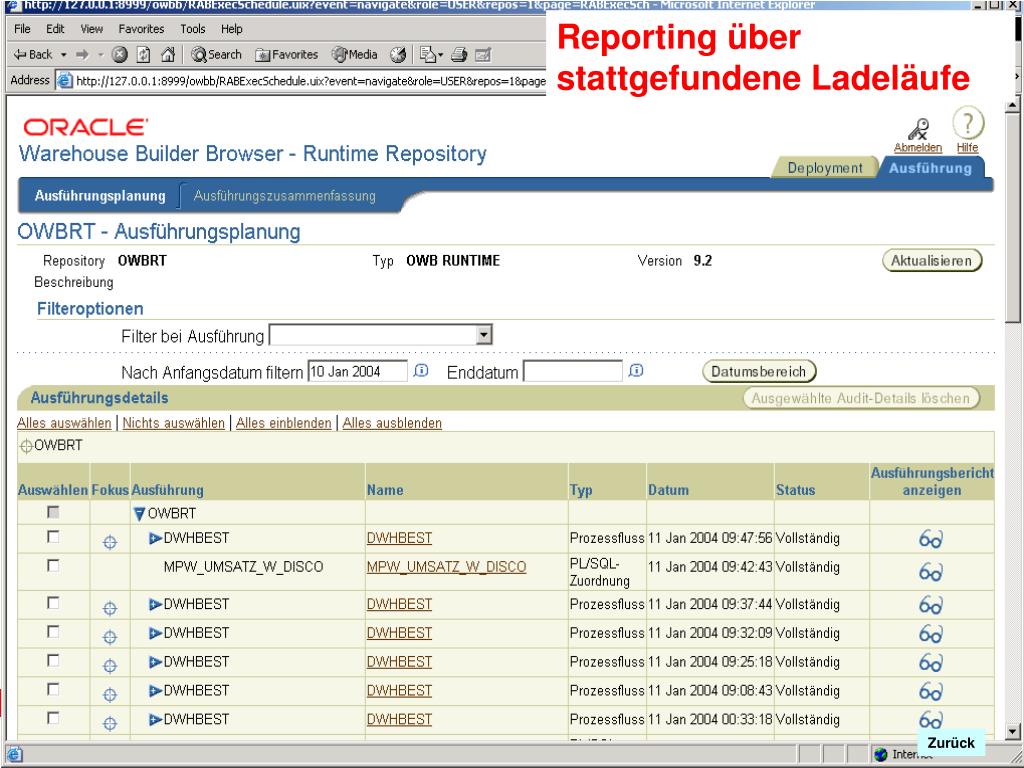
Task: Go to the Home page icon
Action: (168, 55)
